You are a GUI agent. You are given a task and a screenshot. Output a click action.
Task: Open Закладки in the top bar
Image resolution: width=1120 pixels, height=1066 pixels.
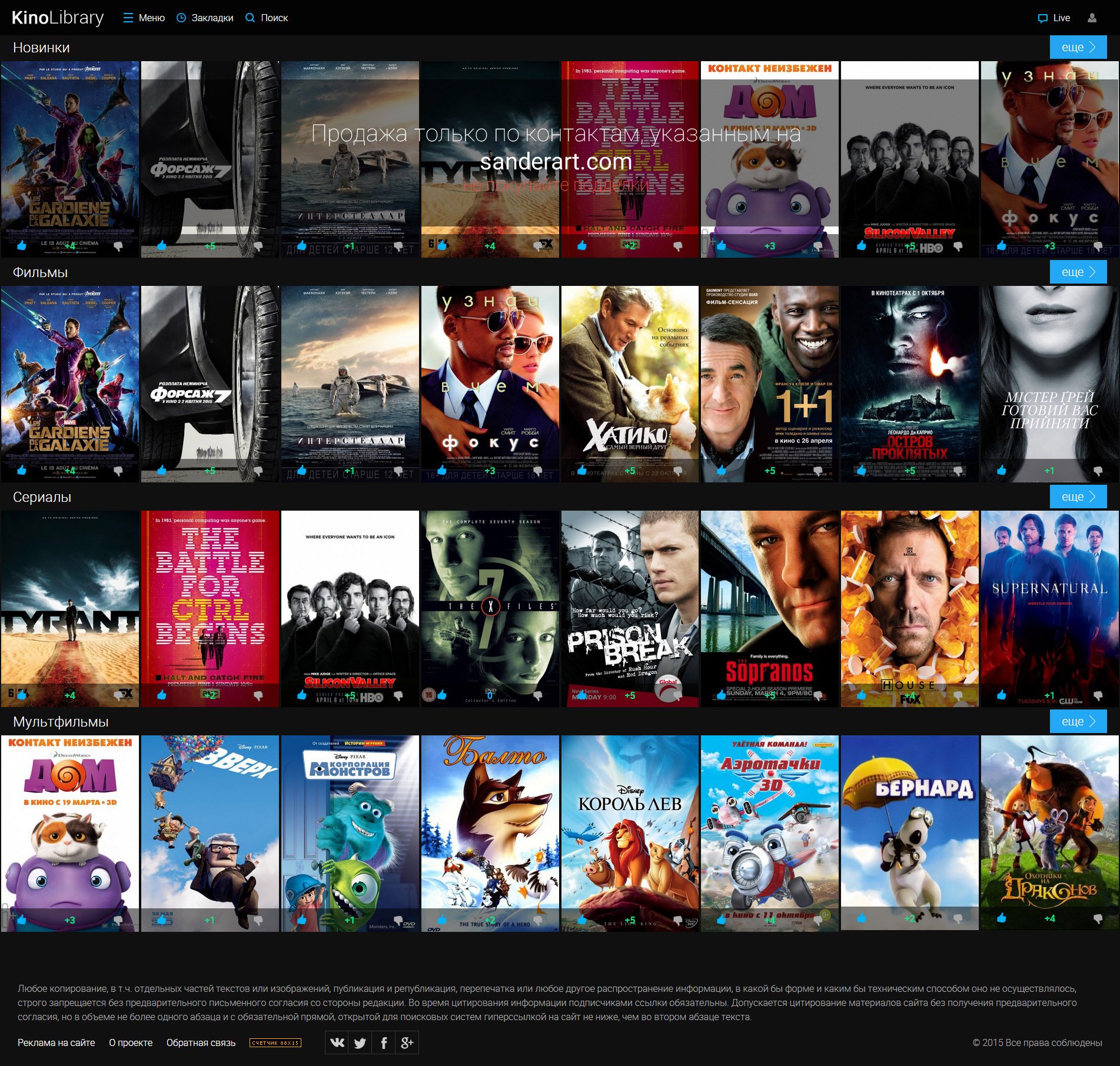(x=205, y=18)
